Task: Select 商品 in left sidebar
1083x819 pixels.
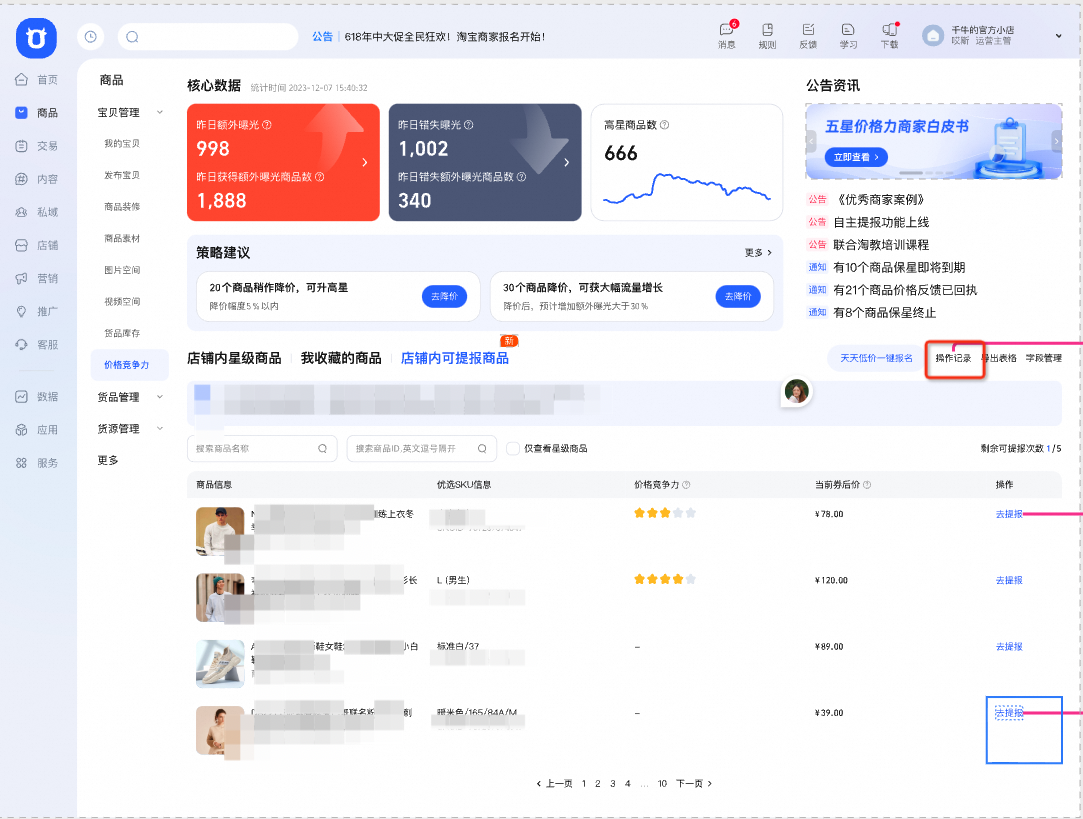Action: pyautogui.click(x=36, y=113)
